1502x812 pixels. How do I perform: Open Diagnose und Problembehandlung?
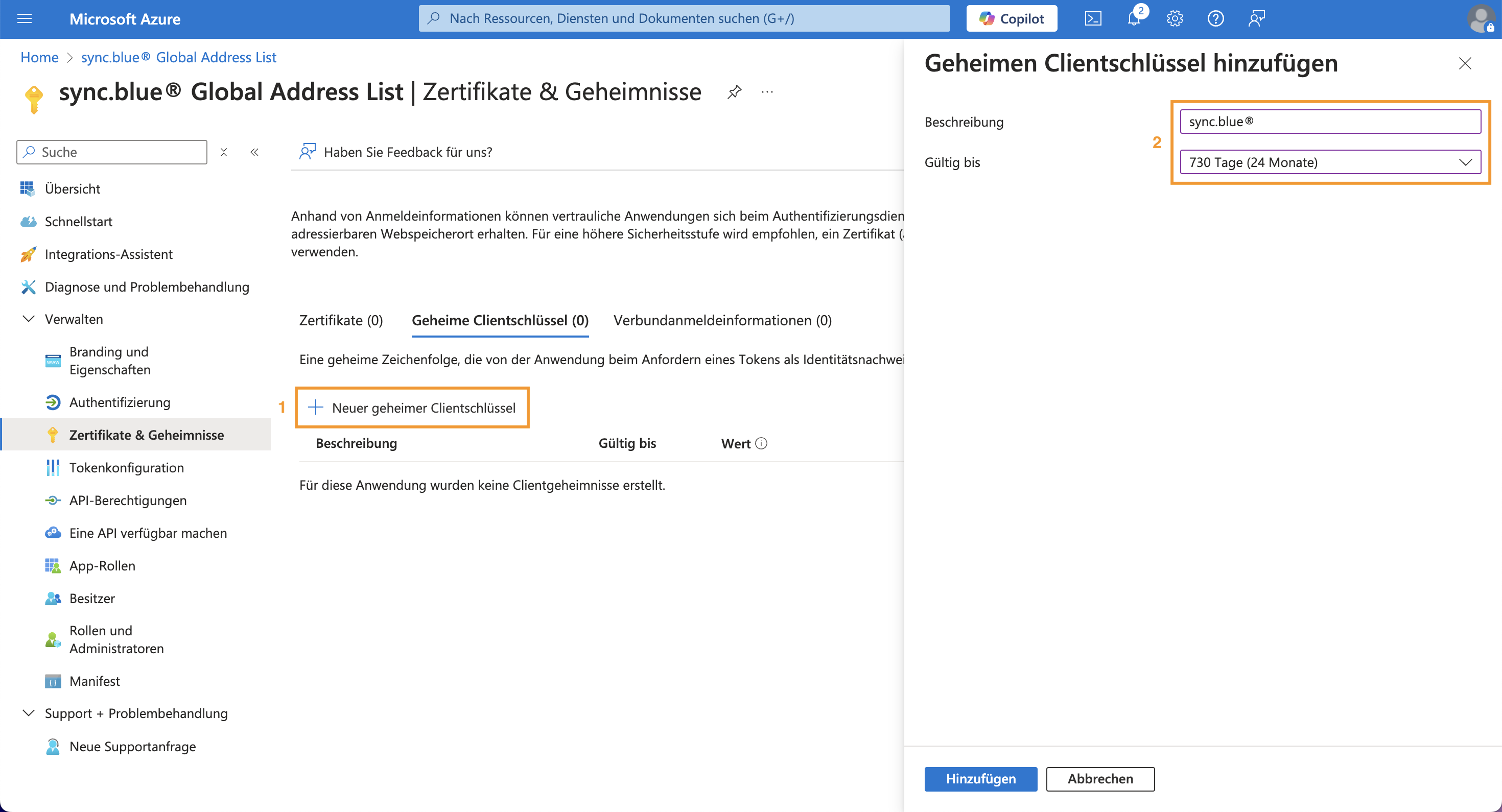pos(135,287)
